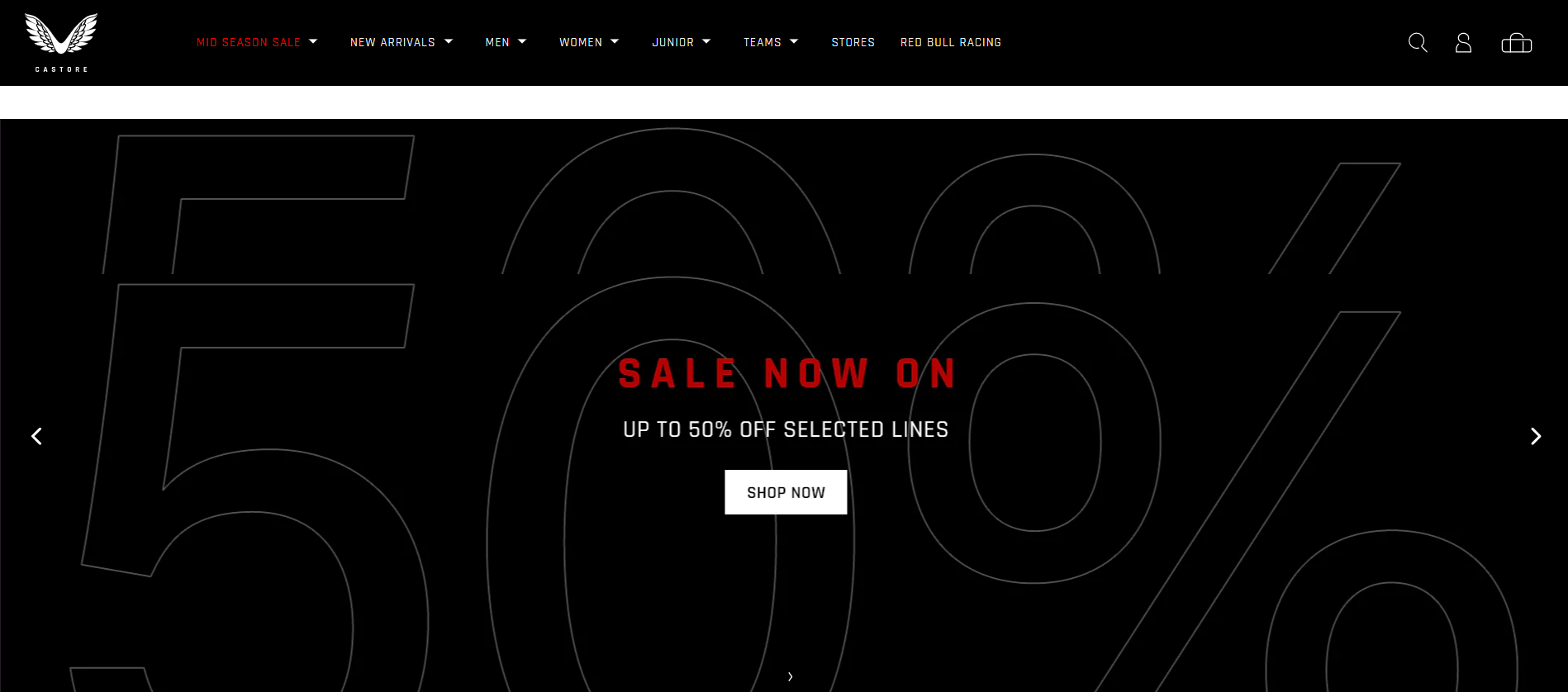This screenshot has height=692, width=1568.
Task: Expand the Teams menu arrow
Action: coord(794,41)
